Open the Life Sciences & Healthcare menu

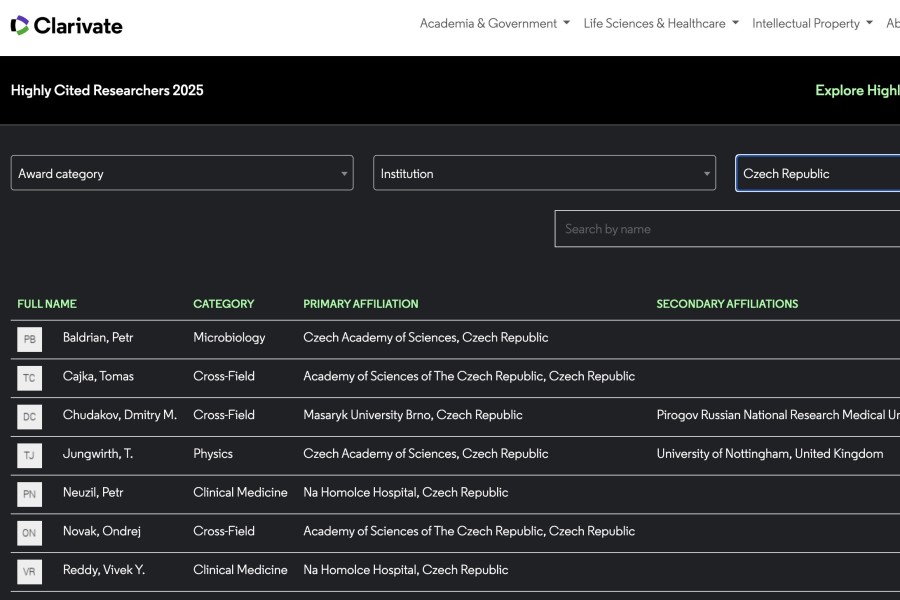point(661,23)
